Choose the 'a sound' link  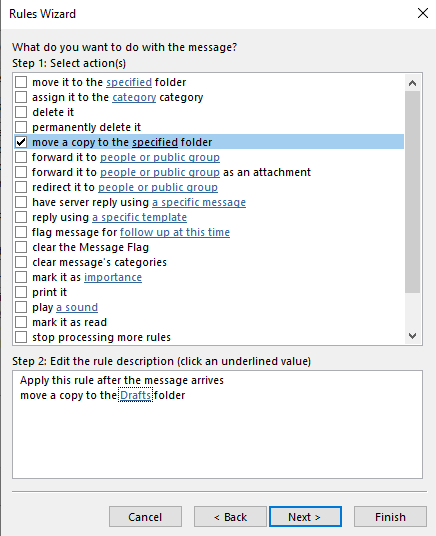(77, 307)
